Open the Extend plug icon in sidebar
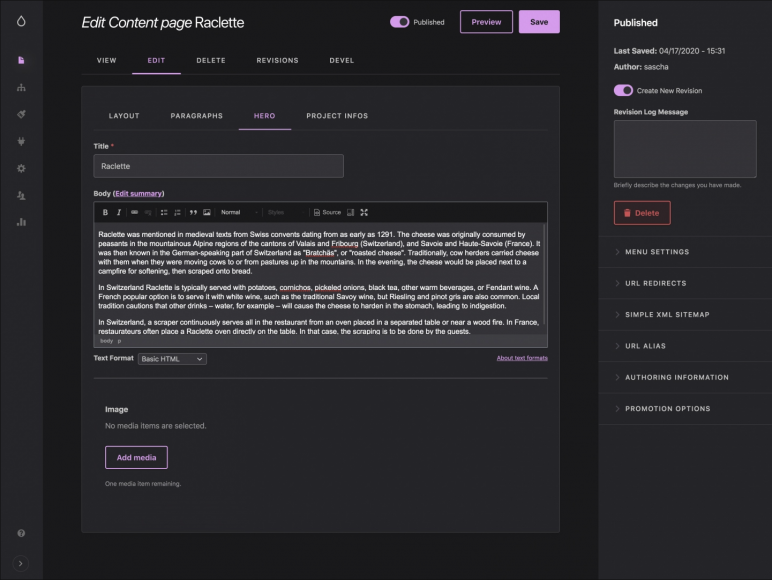 tap(21, 141)
